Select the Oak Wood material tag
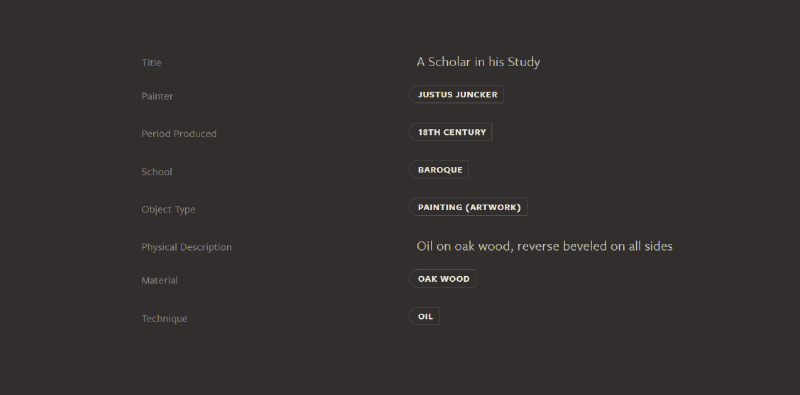The height and width of the screenshot is (395, 800). [x=442, y=279]
